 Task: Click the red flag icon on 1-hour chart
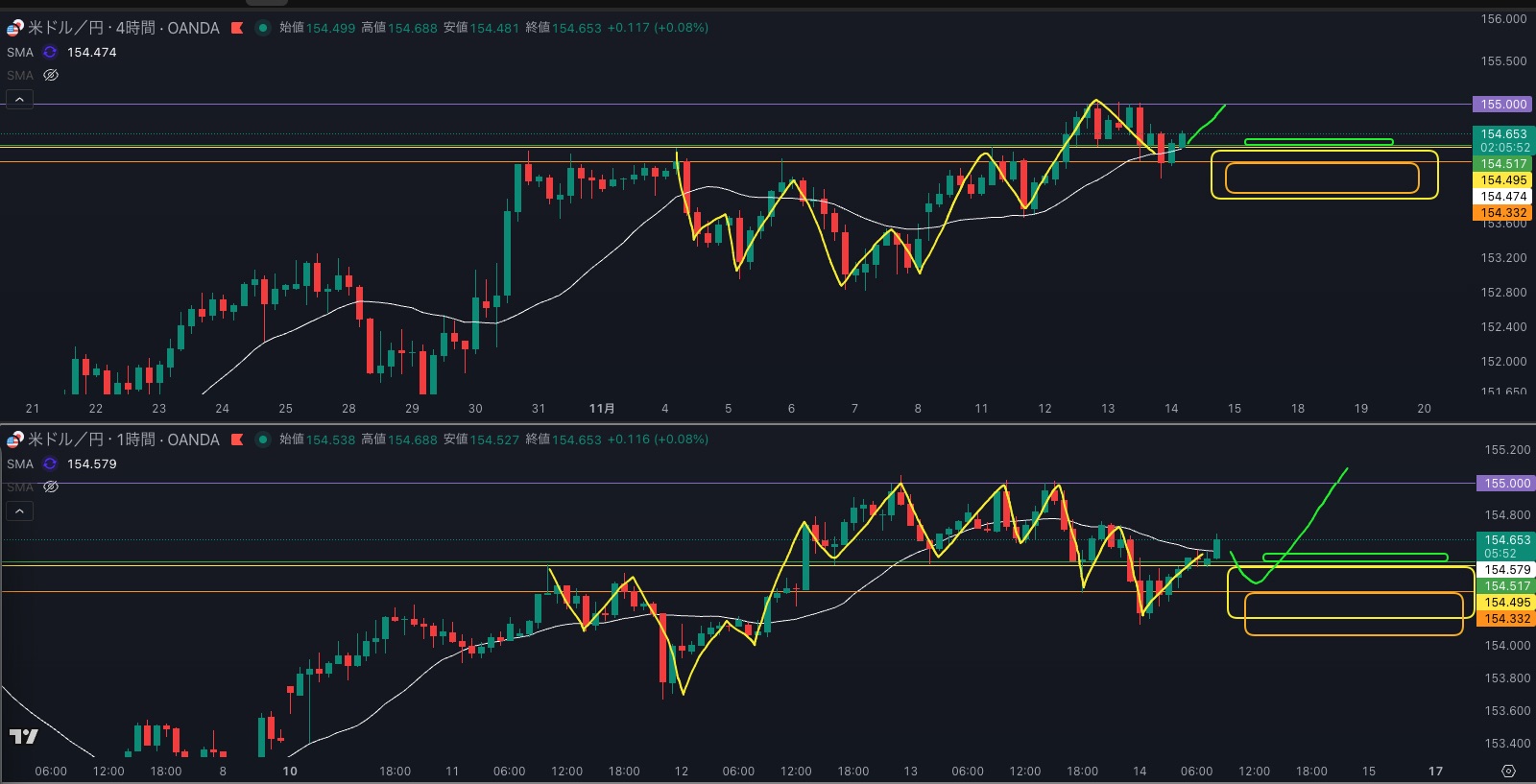coord(236,440)
